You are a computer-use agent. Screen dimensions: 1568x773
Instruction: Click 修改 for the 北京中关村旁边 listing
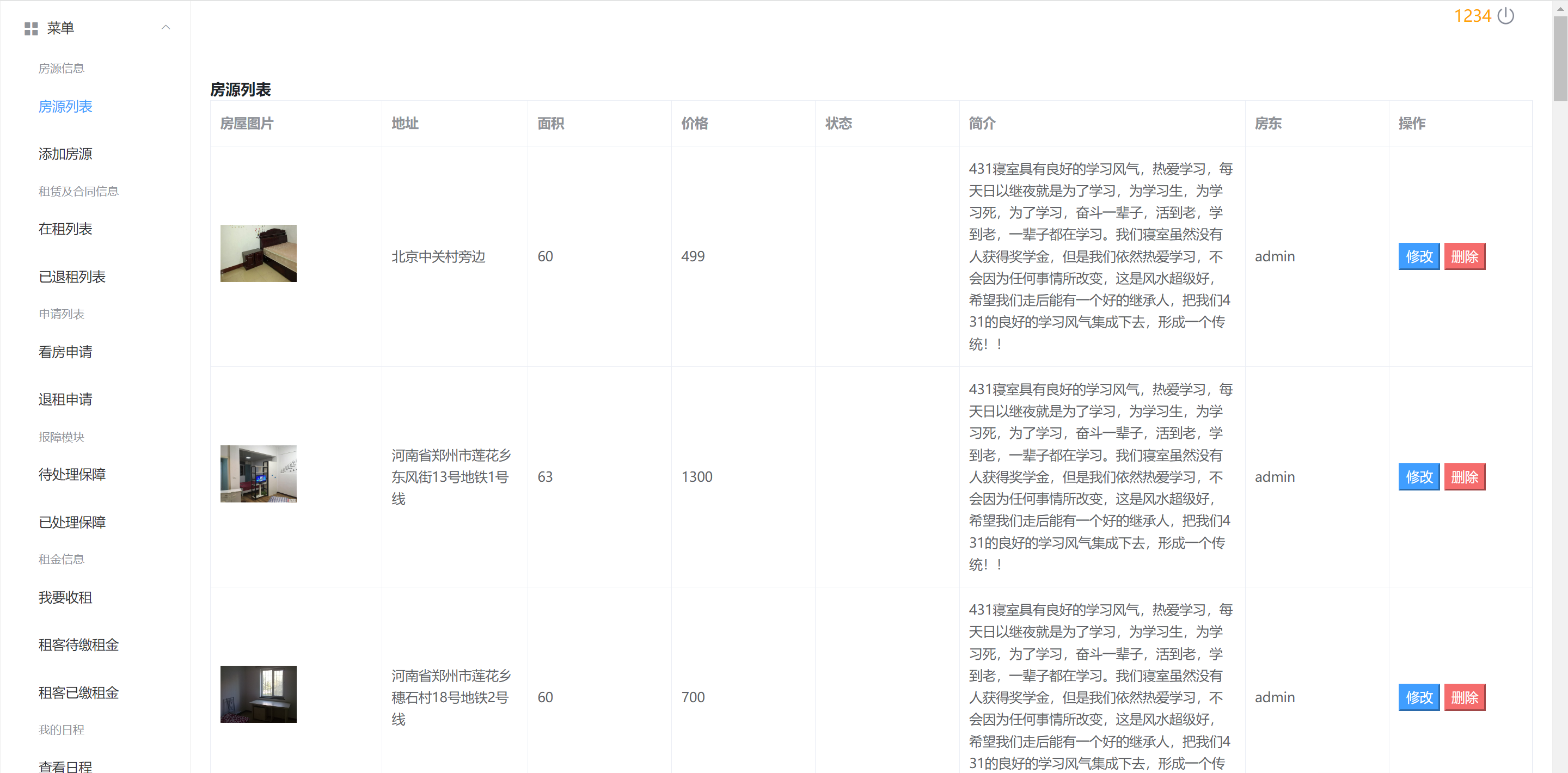(1418, 256)
